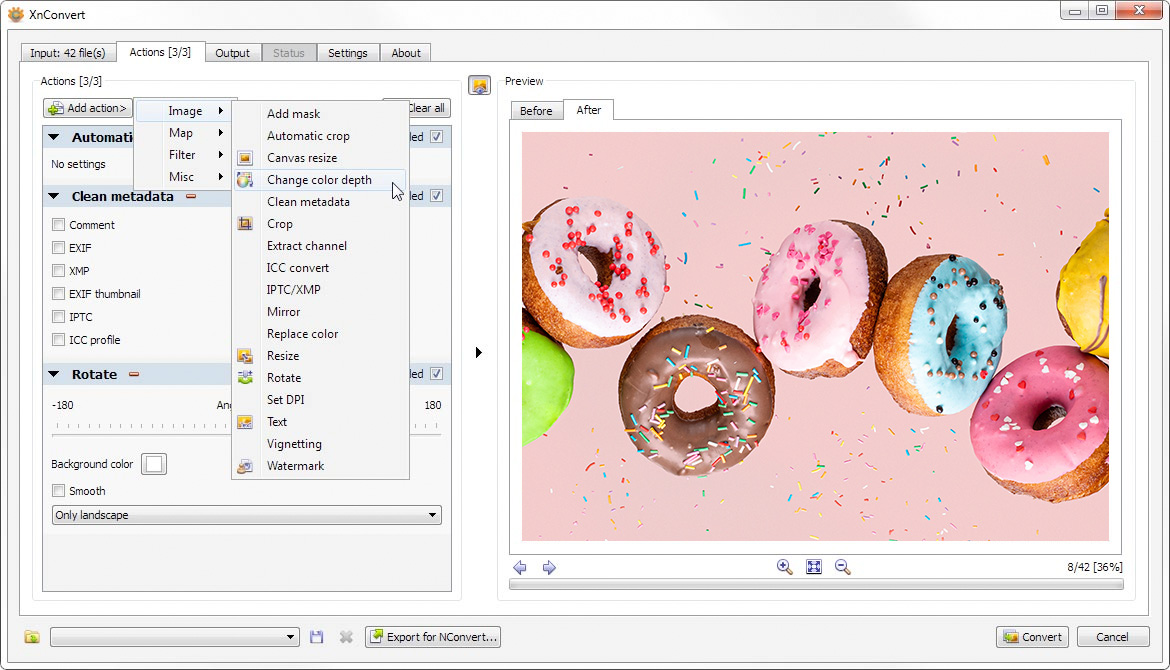Screen dimensions: 1170x670
Task: Choose Automatic crop menu entry
Action: click(321, 136)
